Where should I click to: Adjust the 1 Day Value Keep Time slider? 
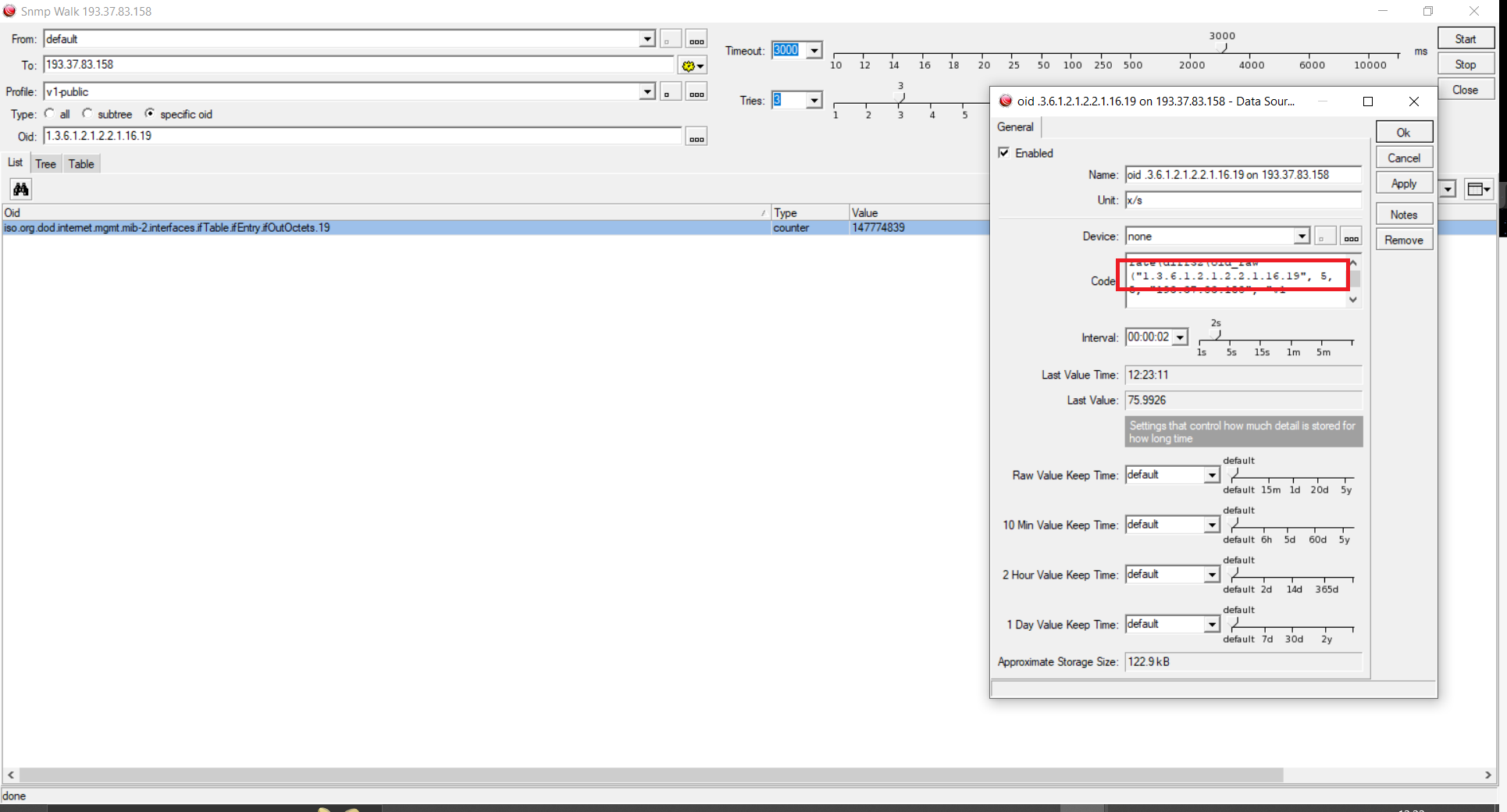click(1234, 624)
